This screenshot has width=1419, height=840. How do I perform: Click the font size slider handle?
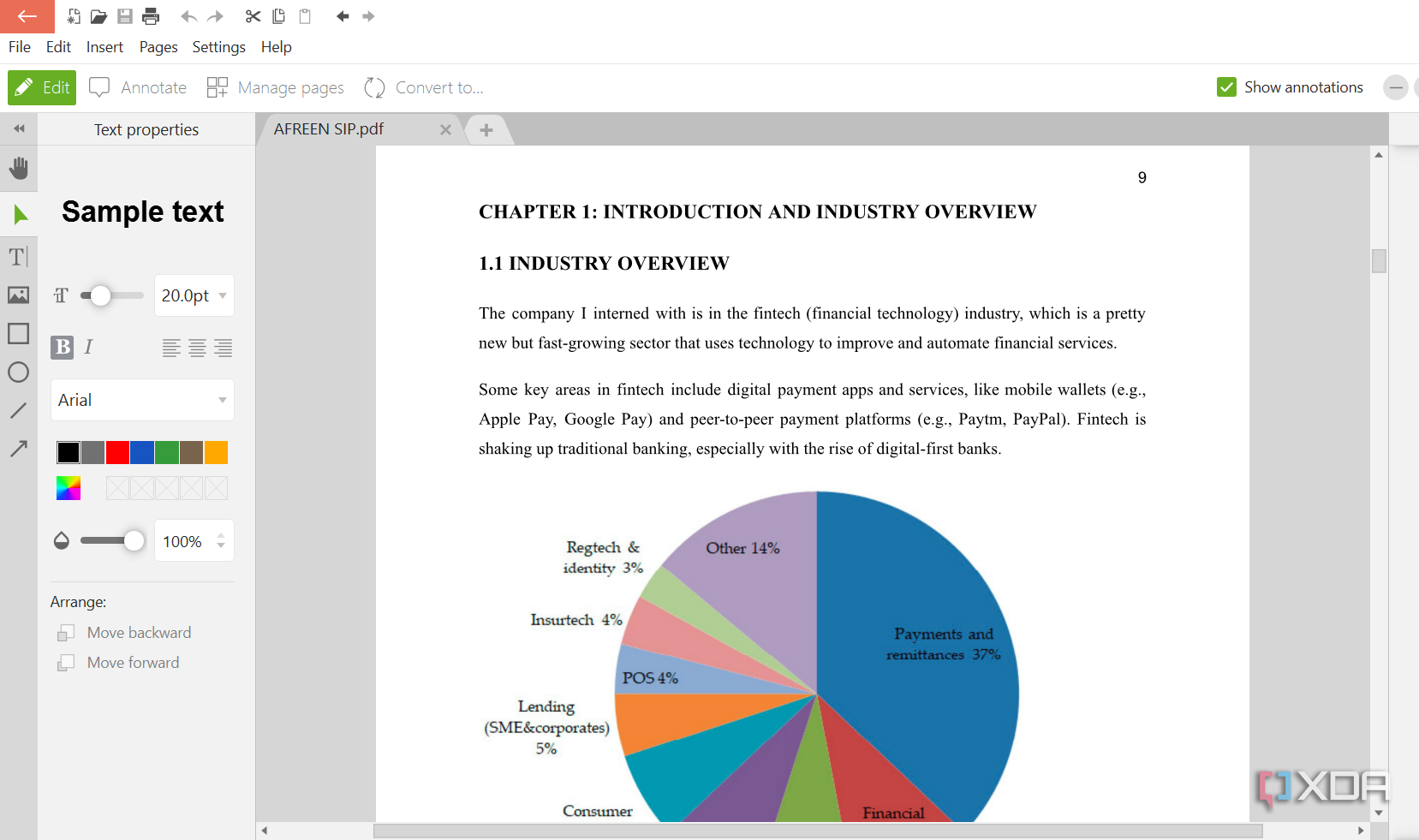[101, 295]
